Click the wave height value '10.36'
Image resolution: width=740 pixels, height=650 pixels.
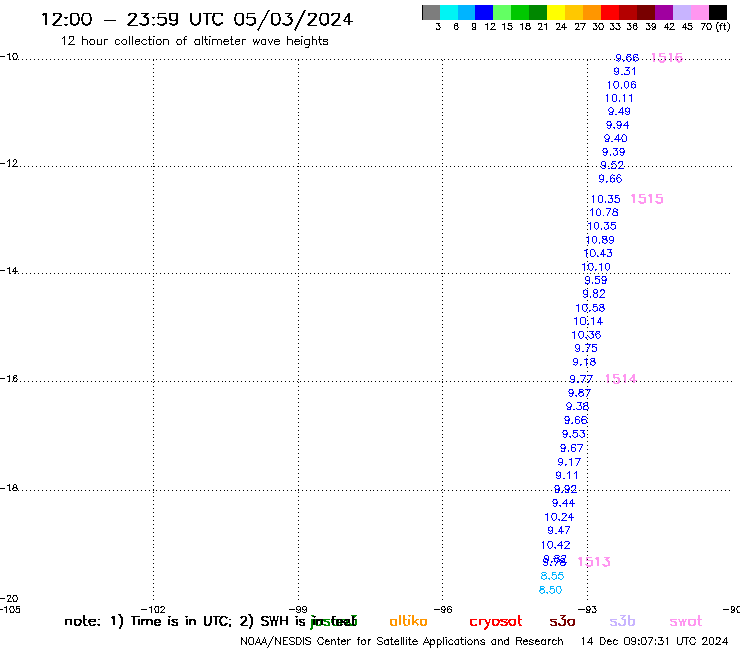click(x=586, y=335)
